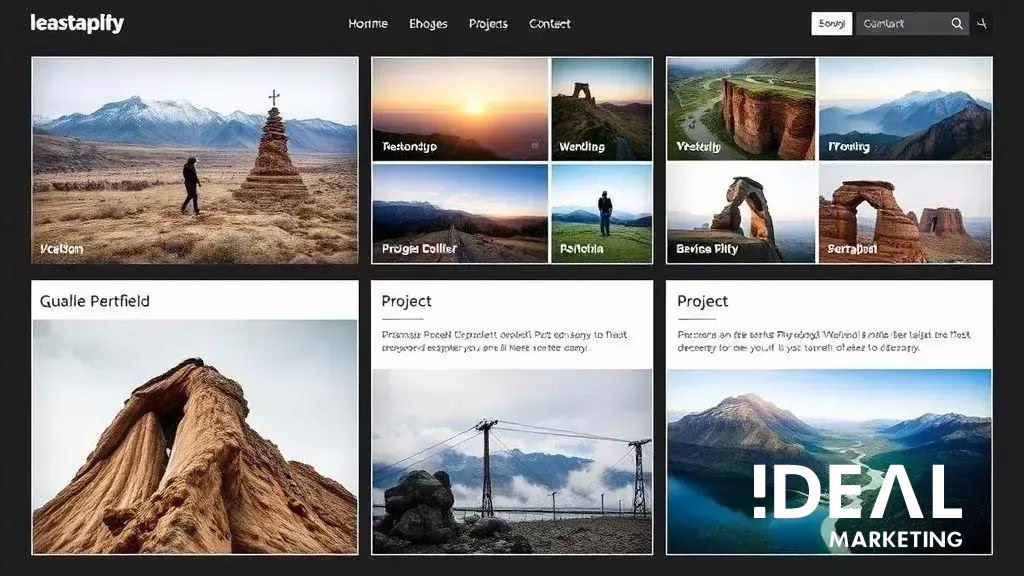Open the 'Proges Collier' road thumbnail

coord(460,213)
